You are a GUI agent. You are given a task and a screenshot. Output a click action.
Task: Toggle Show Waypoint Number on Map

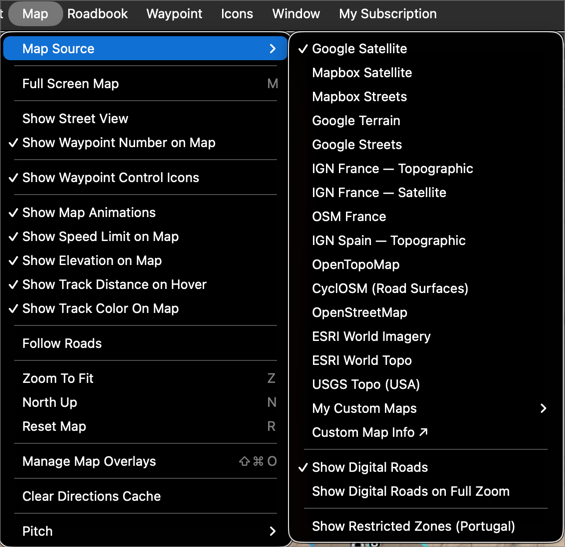tap(145, 143)
